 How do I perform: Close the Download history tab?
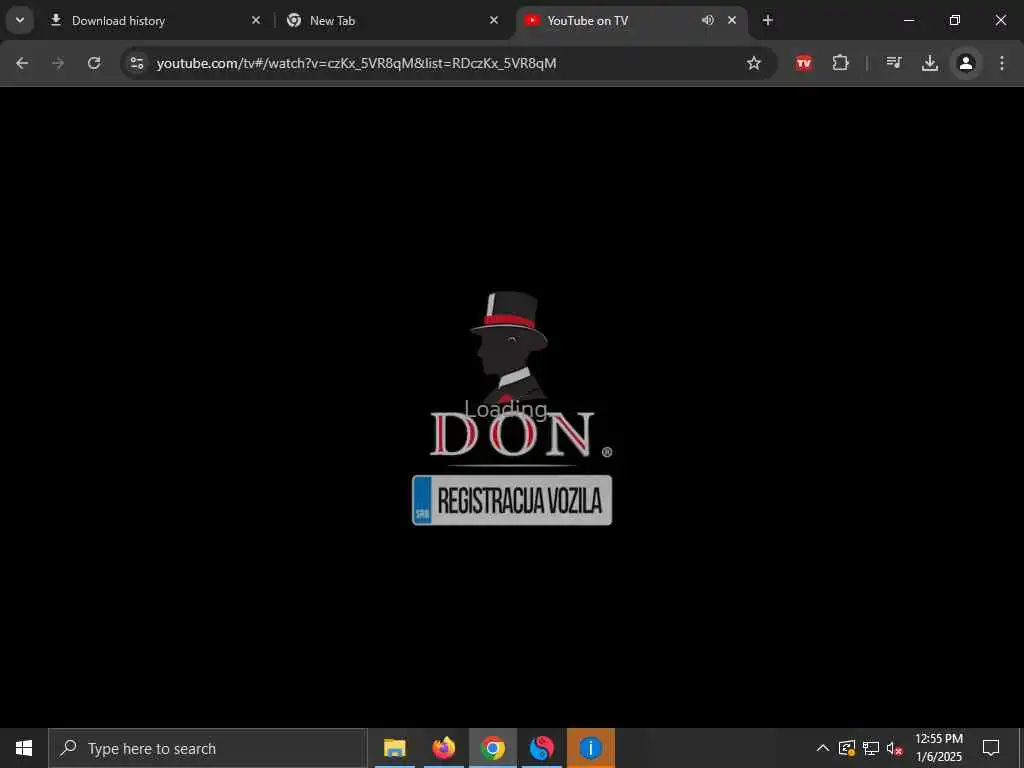[x=256, y=20]
